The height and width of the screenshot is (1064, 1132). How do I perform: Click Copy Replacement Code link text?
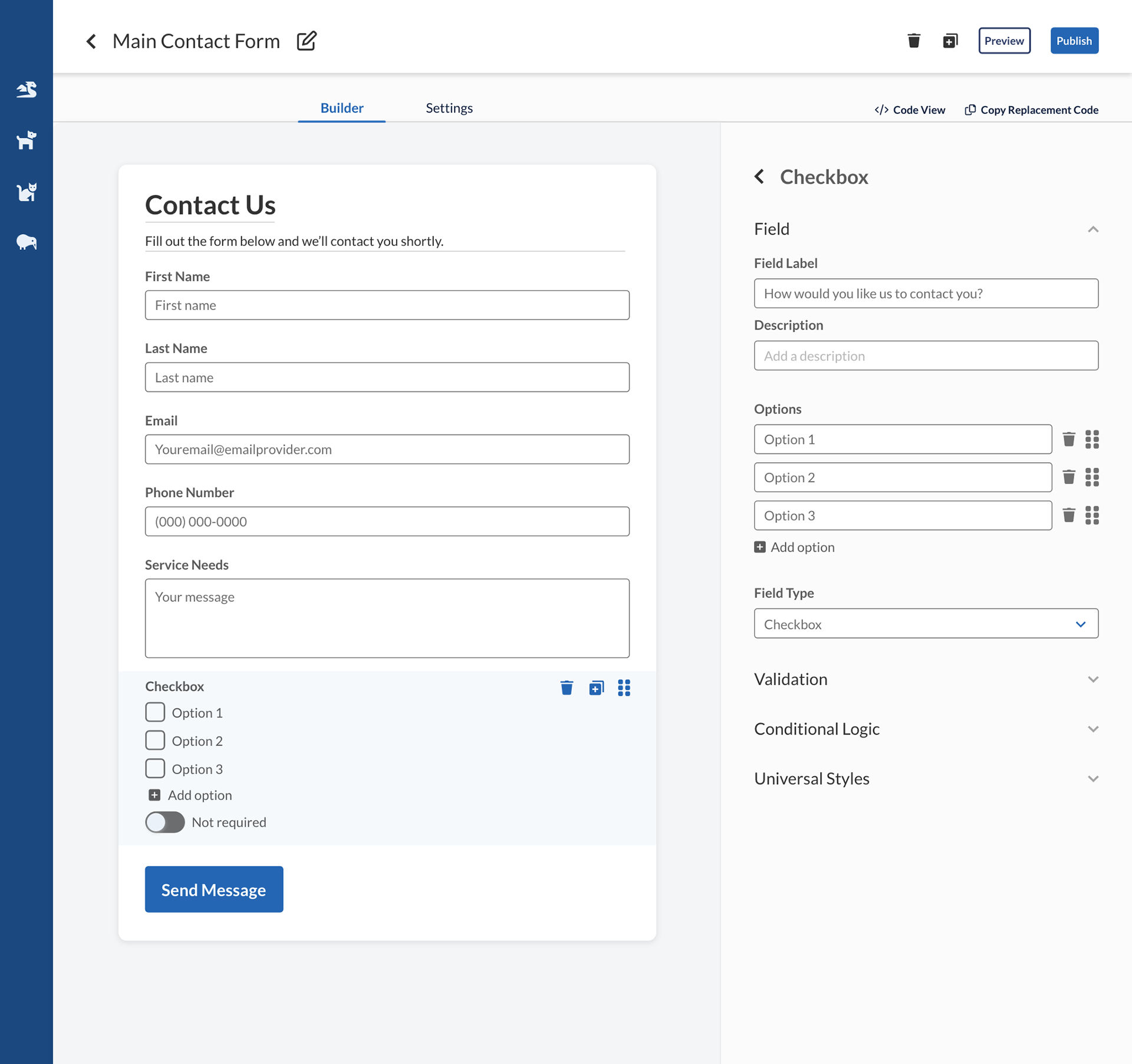[x=1039, y=110]
